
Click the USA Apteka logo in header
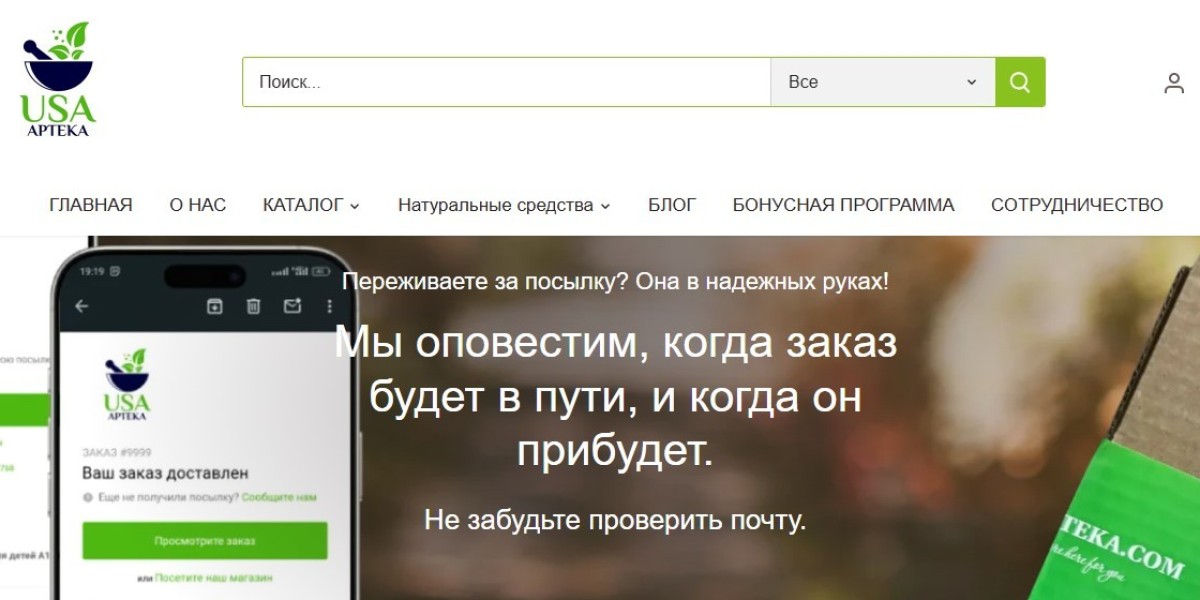pos(58,79)
